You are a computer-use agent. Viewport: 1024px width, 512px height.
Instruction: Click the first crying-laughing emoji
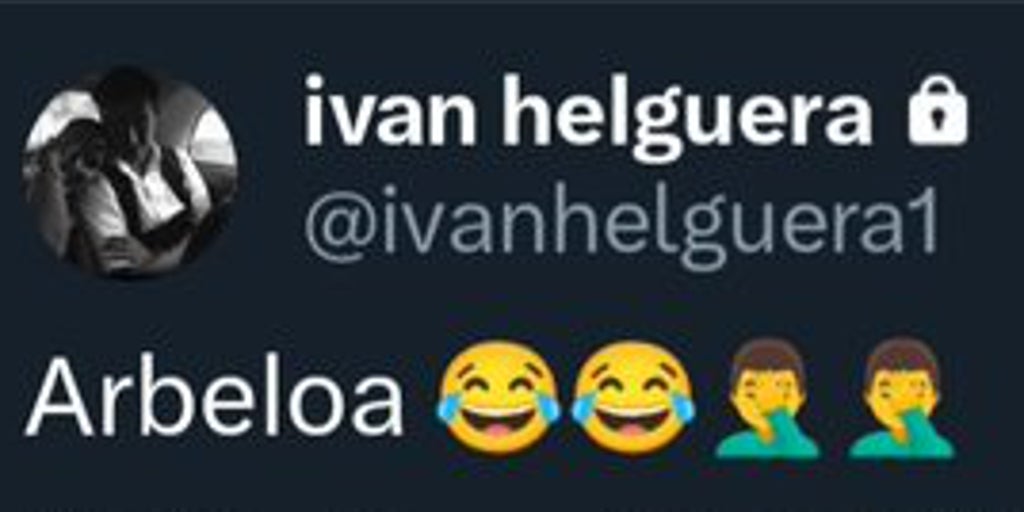point(499,398)
